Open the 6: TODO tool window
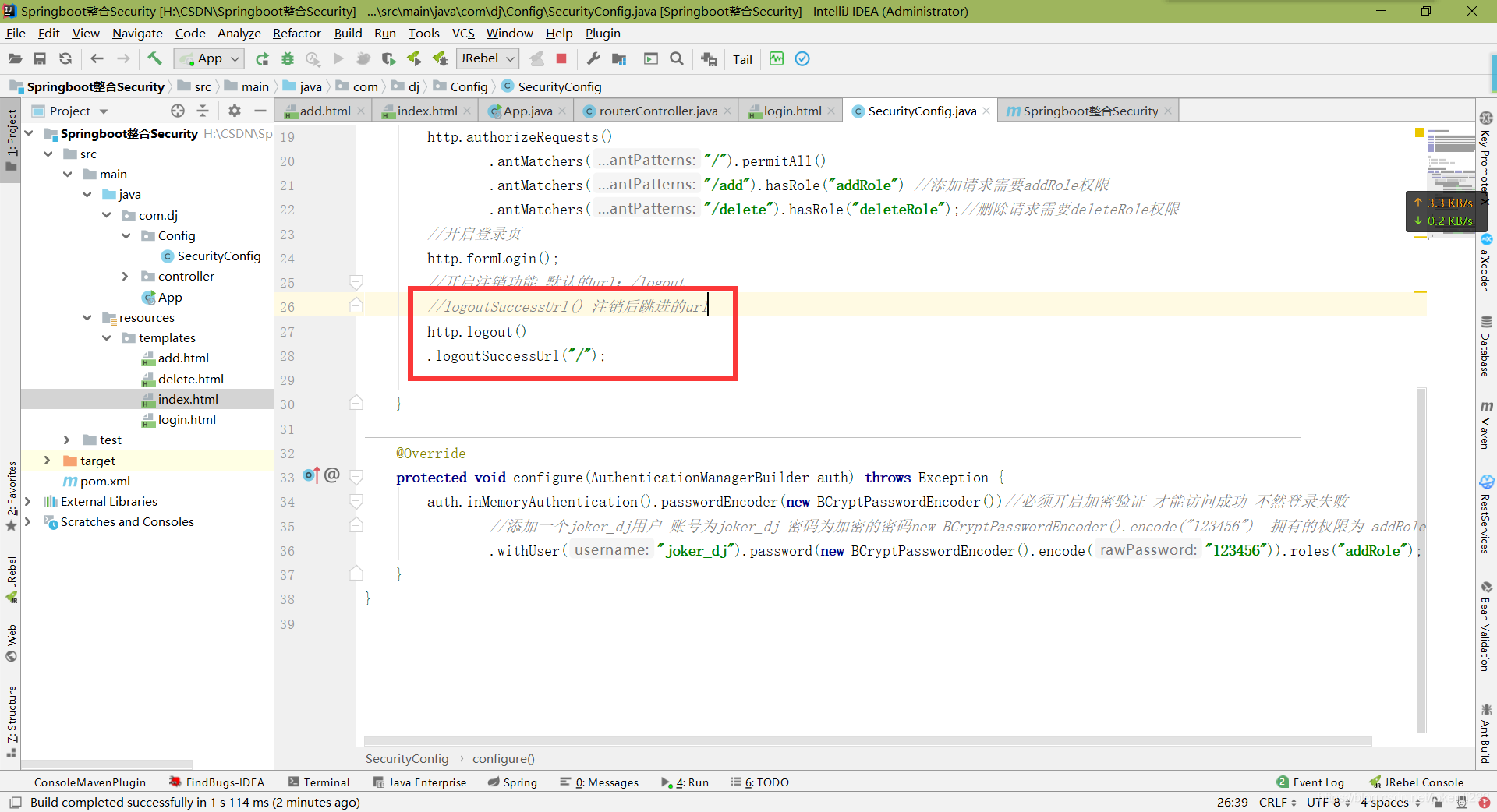Screen dimensions: 1497x812 pos(759,782)
